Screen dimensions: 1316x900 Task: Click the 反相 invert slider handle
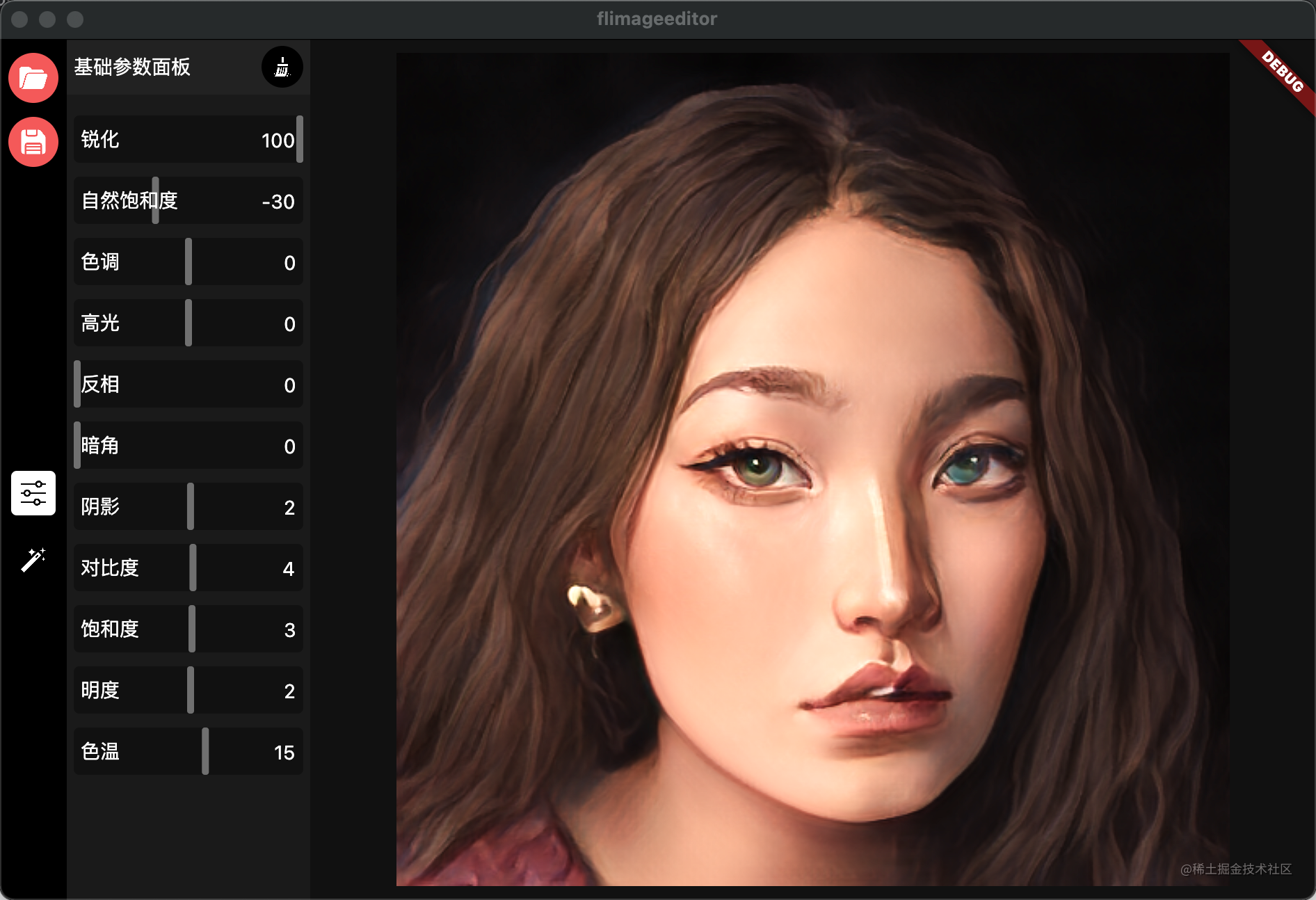[77, 384]
